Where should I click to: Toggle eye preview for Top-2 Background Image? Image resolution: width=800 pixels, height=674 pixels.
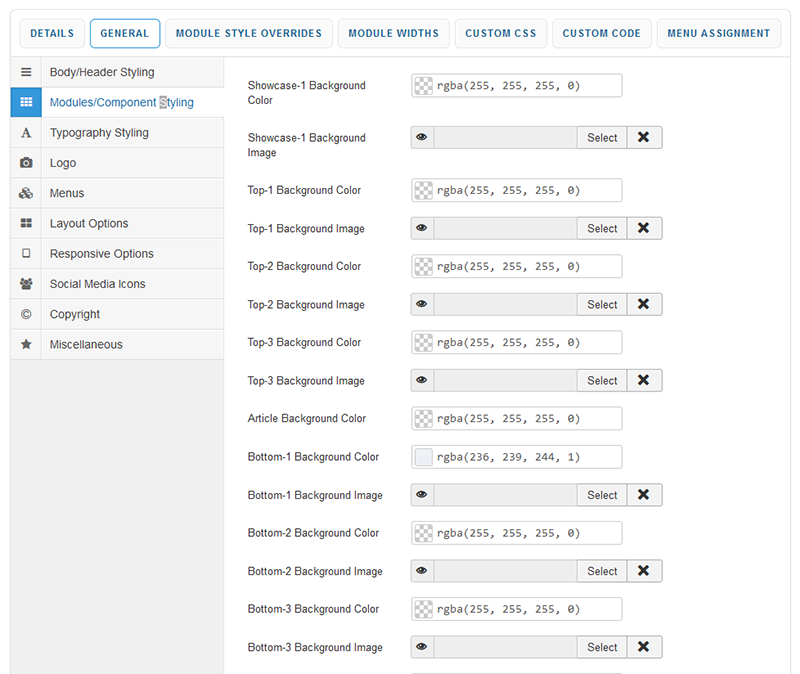(x=422, y=305)
